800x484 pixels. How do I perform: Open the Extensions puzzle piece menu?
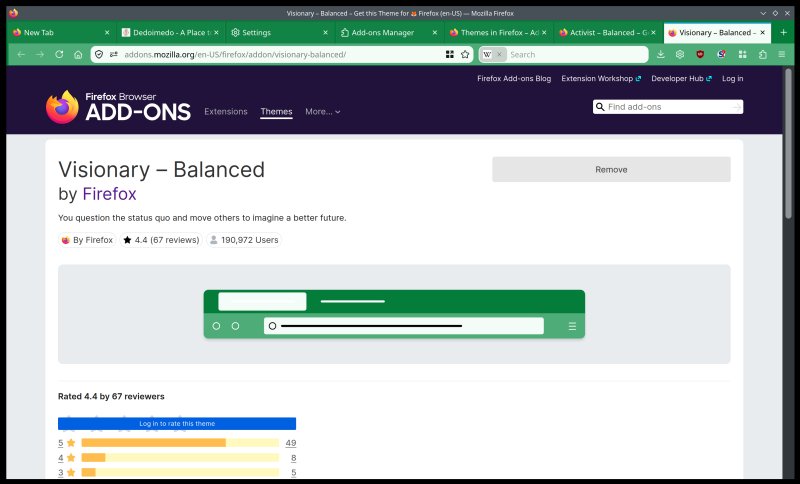[x=763, y=55]
